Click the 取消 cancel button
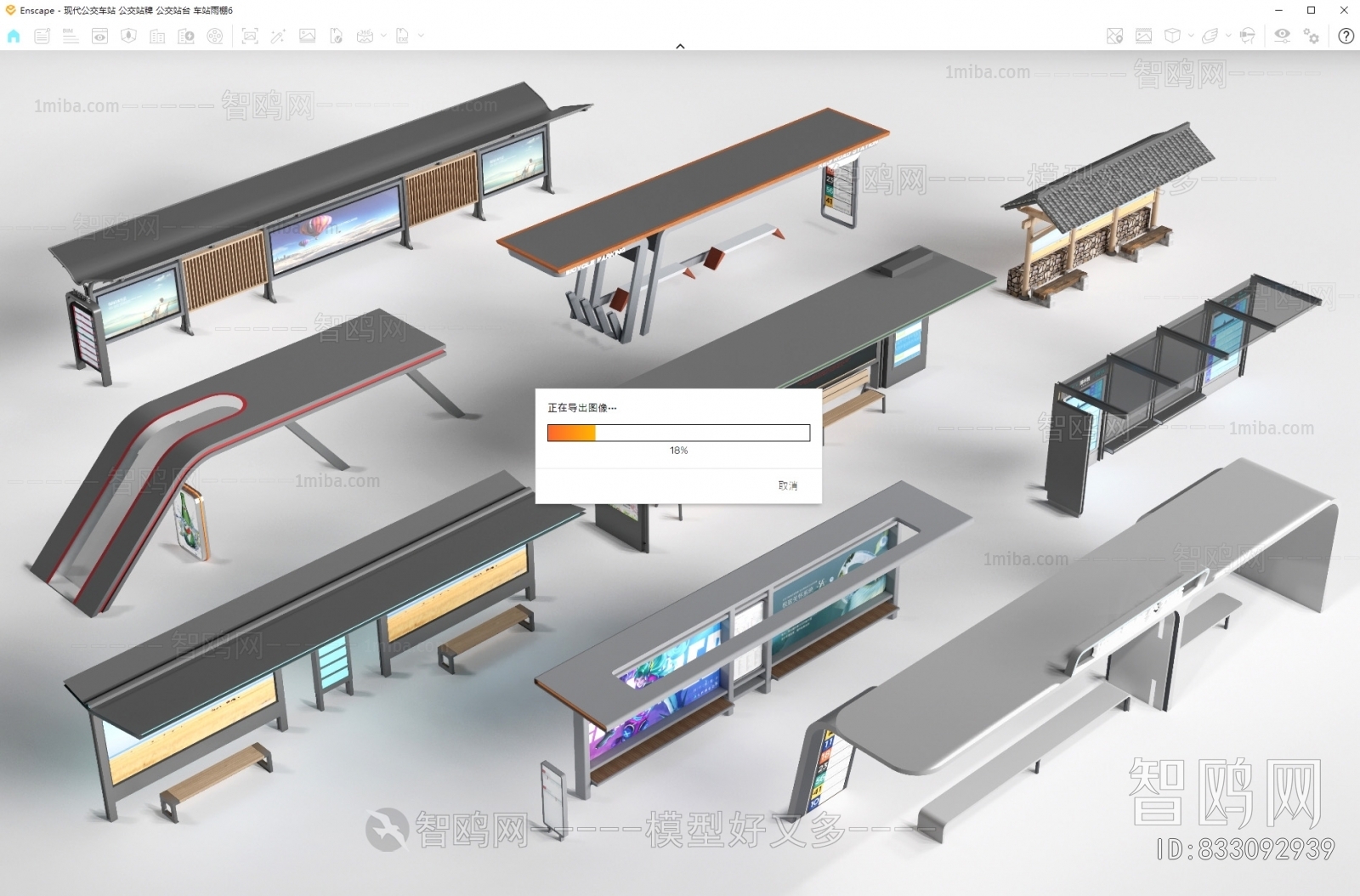 (x=787, y=485)
